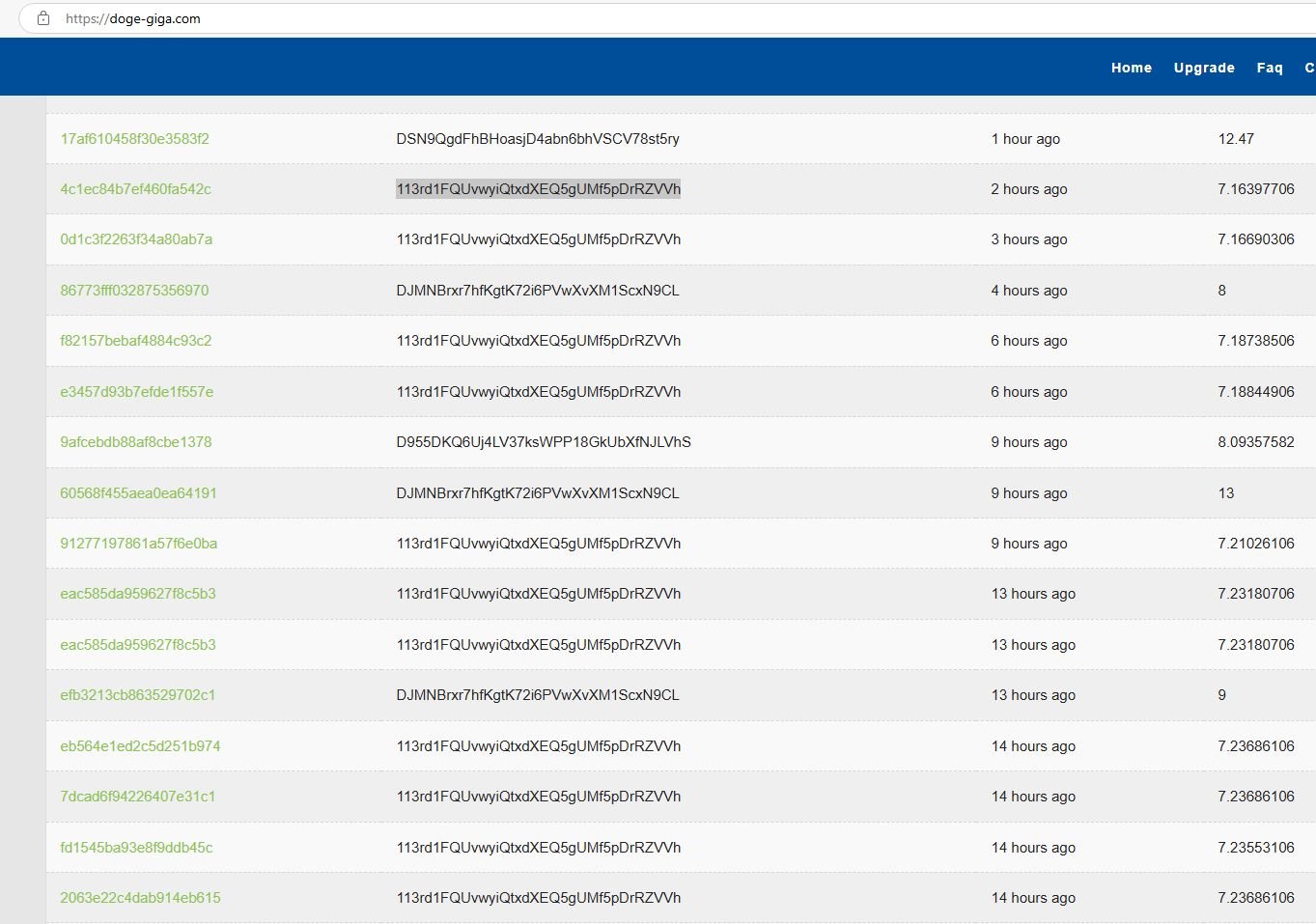Open transaction 2063e22c4dab914eb615
The width and height of the screenshot is (1316, 924).
140,898
